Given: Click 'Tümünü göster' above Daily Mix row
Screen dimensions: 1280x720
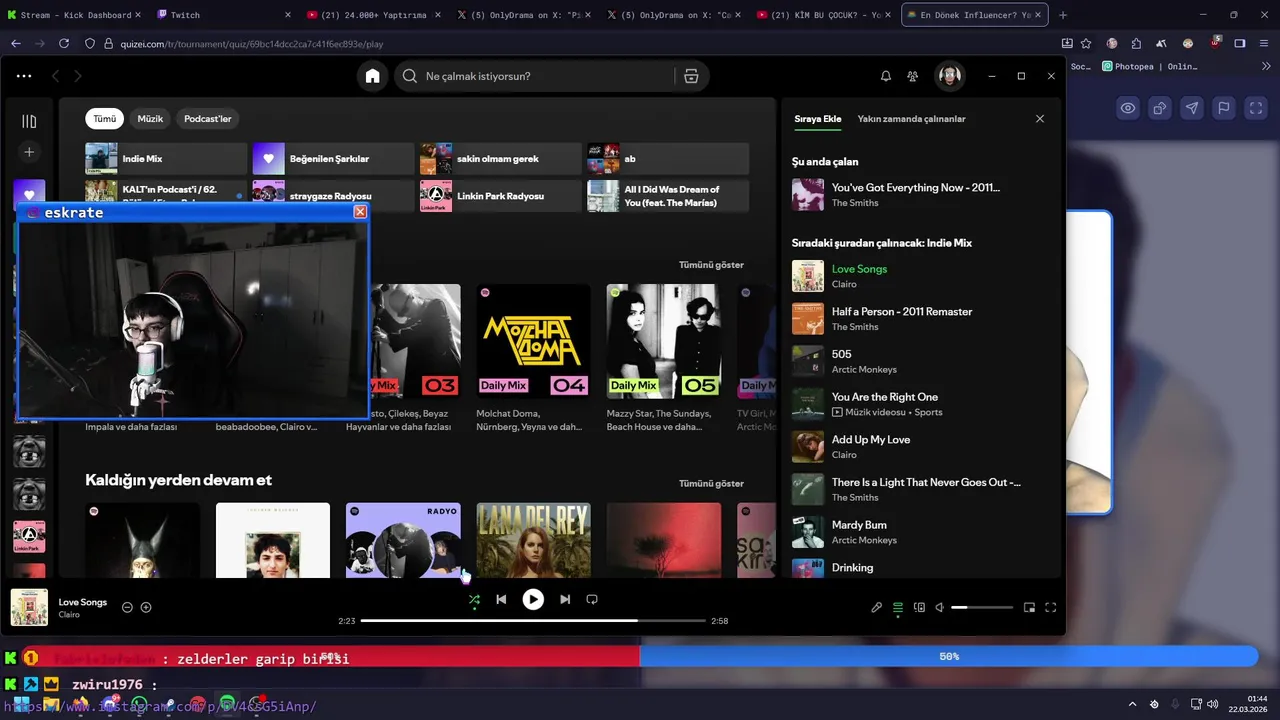Looking at the screenshot, I should (x=711, y=265).
